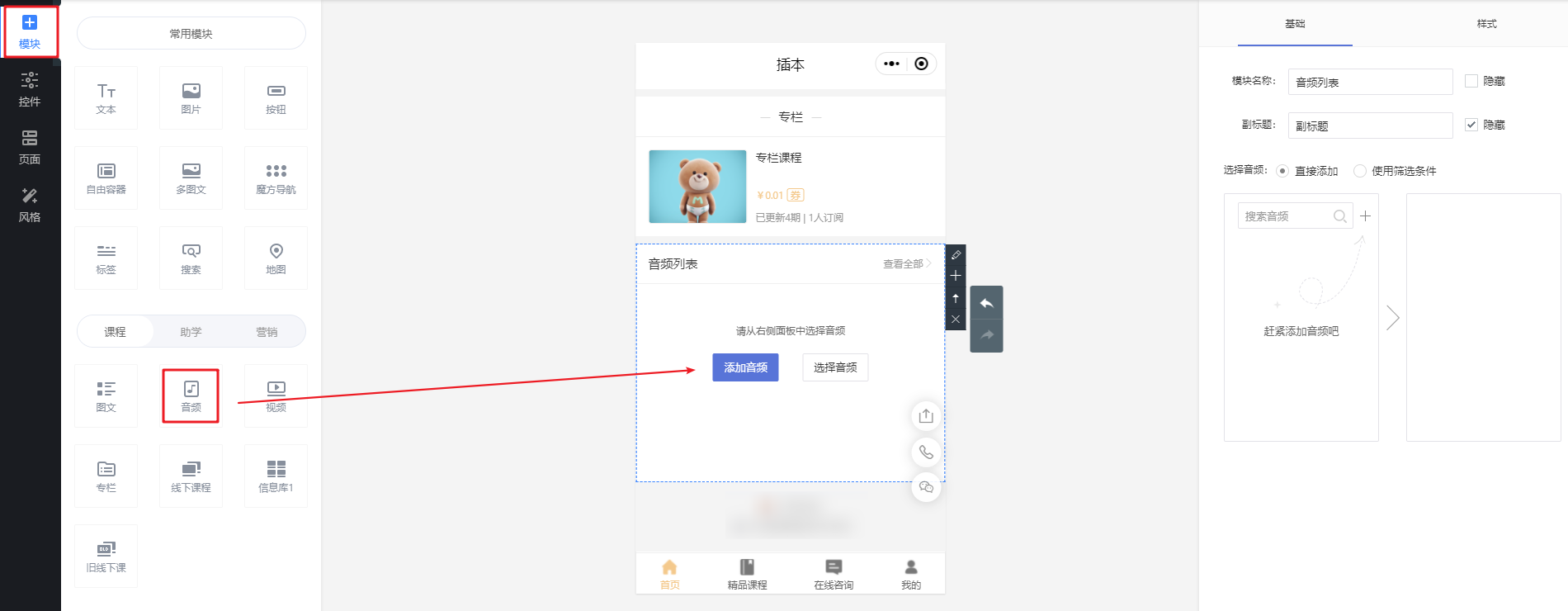This screenshot has width=1568, height=611.
Task: Select the 课程 module tab
Action: 115,332
